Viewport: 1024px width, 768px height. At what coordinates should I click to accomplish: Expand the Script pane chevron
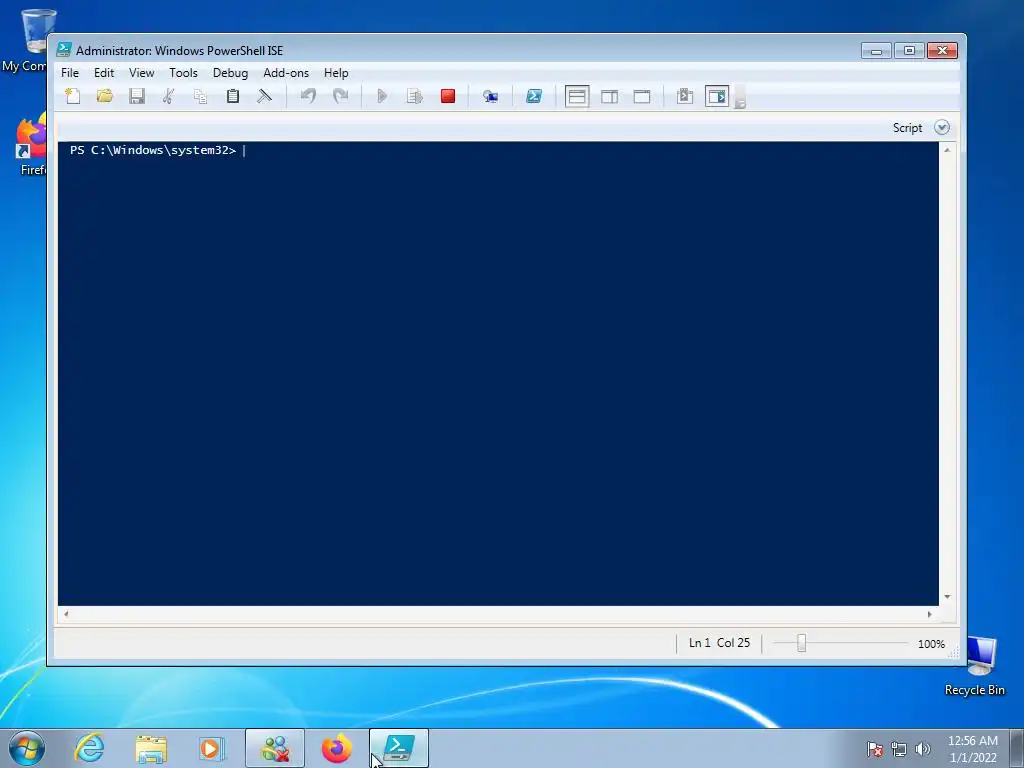[942, 127]
